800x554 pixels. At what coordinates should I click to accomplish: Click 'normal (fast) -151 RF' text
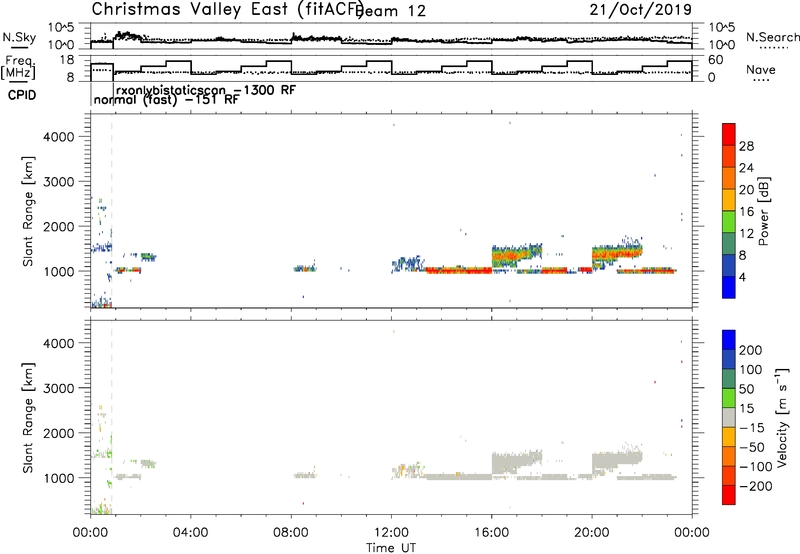pos(166,100)
